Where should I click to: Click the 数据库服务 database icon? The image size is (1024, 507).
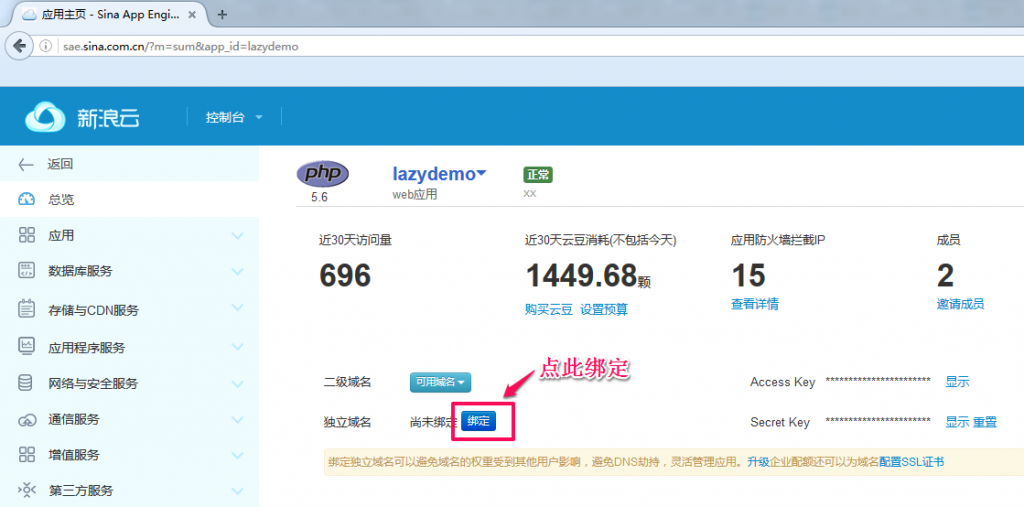tap(27, 271)
